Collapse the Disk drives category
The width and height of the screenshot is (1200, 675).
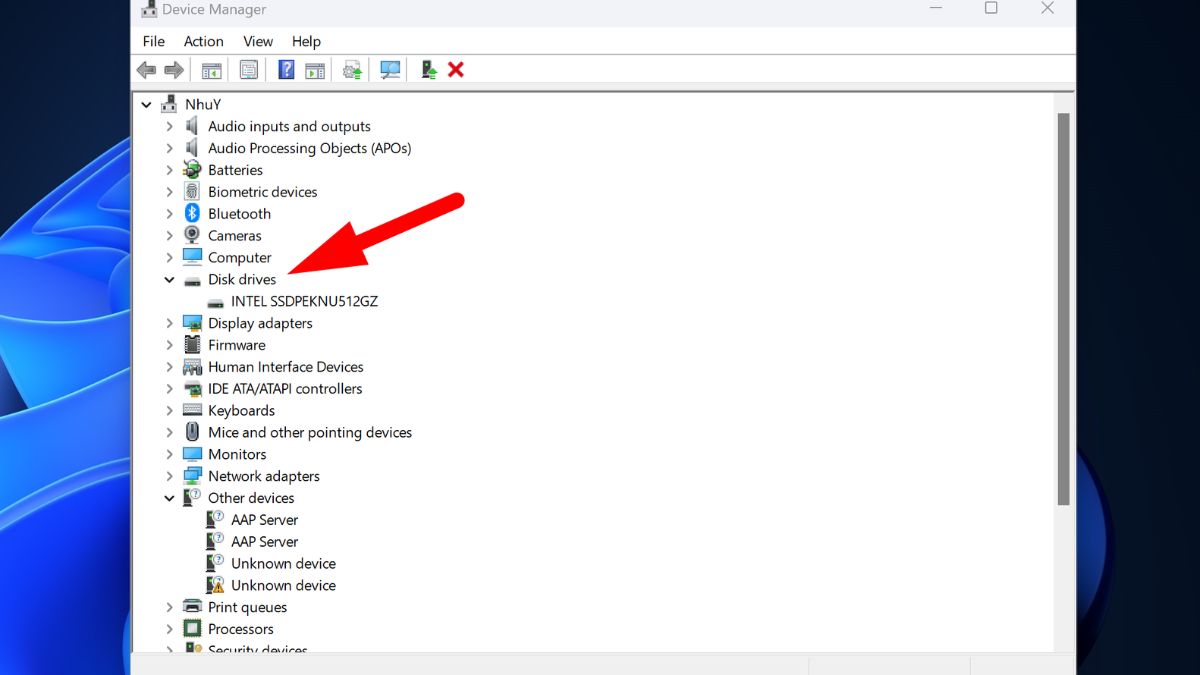coord(169,280)
